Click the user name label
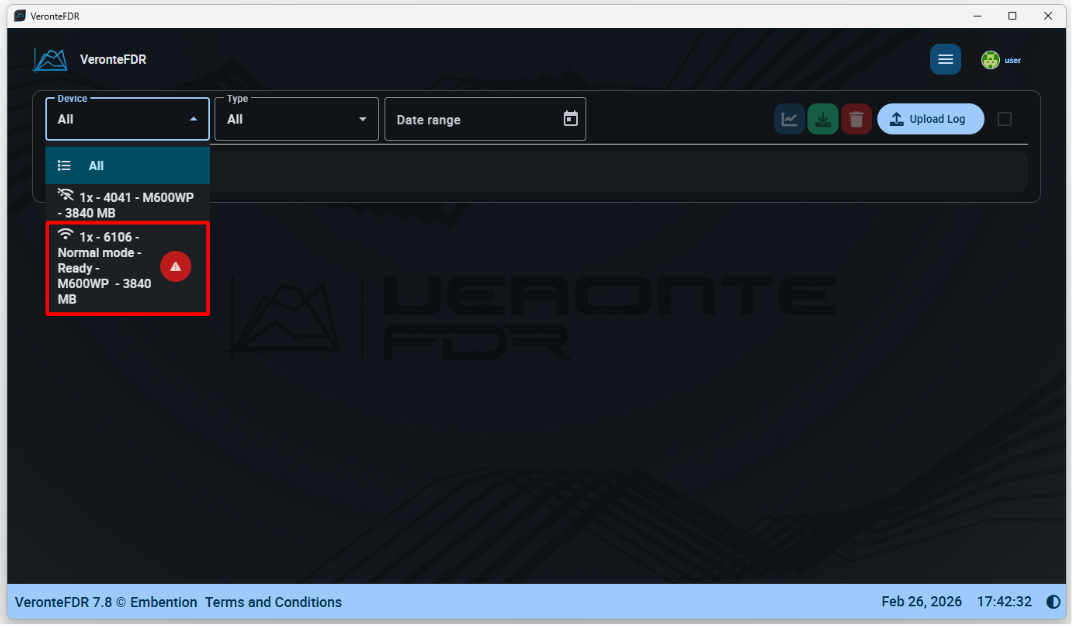Viewport: 1073px width, 626px height. tap(1013, 60)
